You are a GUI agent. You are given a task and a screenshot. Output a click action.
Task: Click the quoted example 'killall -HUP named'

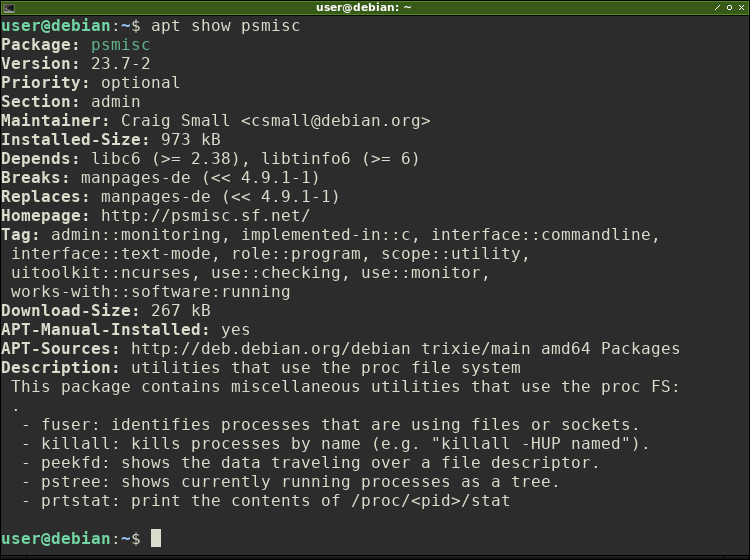[531, 444]
